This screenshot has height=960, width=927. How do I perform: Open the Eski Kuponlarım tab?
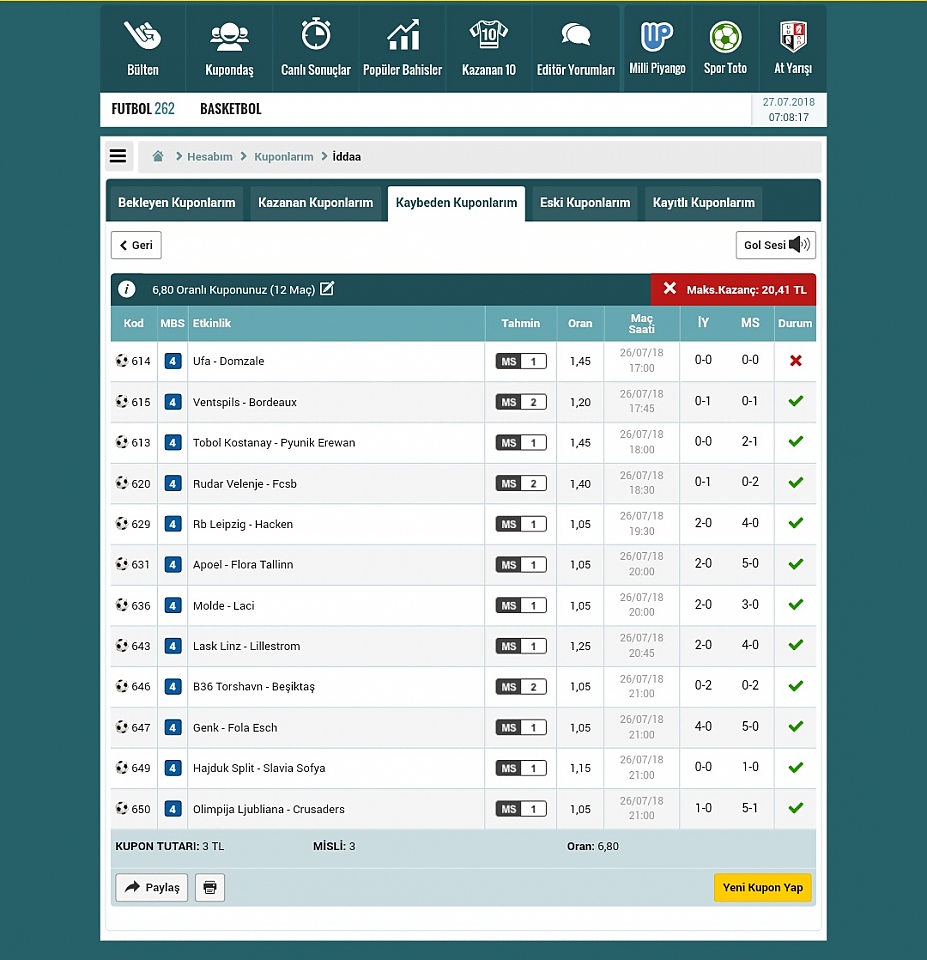tap(585, 203)
